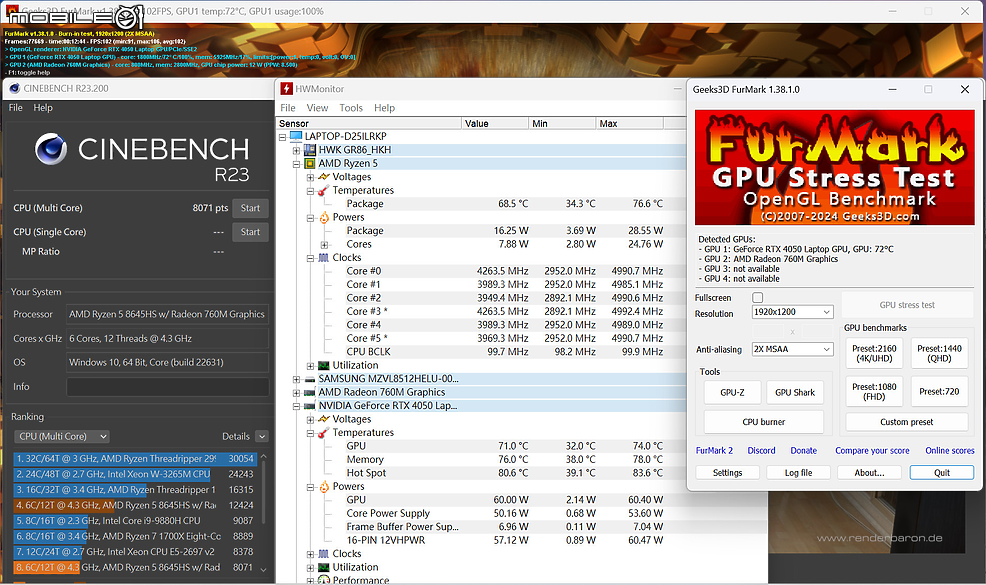Sort HWMonitor by the Value column header
The image size is (986, 585).
[x=495, y=123]
